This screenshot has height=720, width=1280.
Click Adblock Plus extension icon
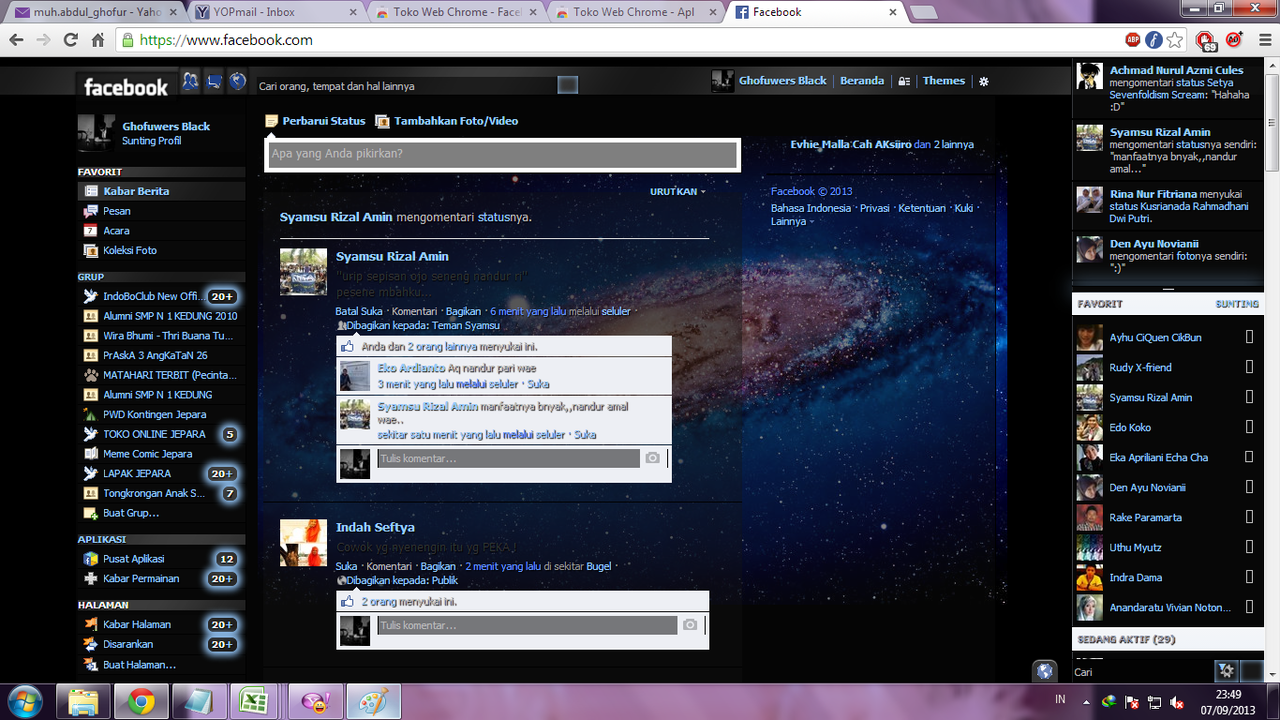click(x=1133, y=40)
